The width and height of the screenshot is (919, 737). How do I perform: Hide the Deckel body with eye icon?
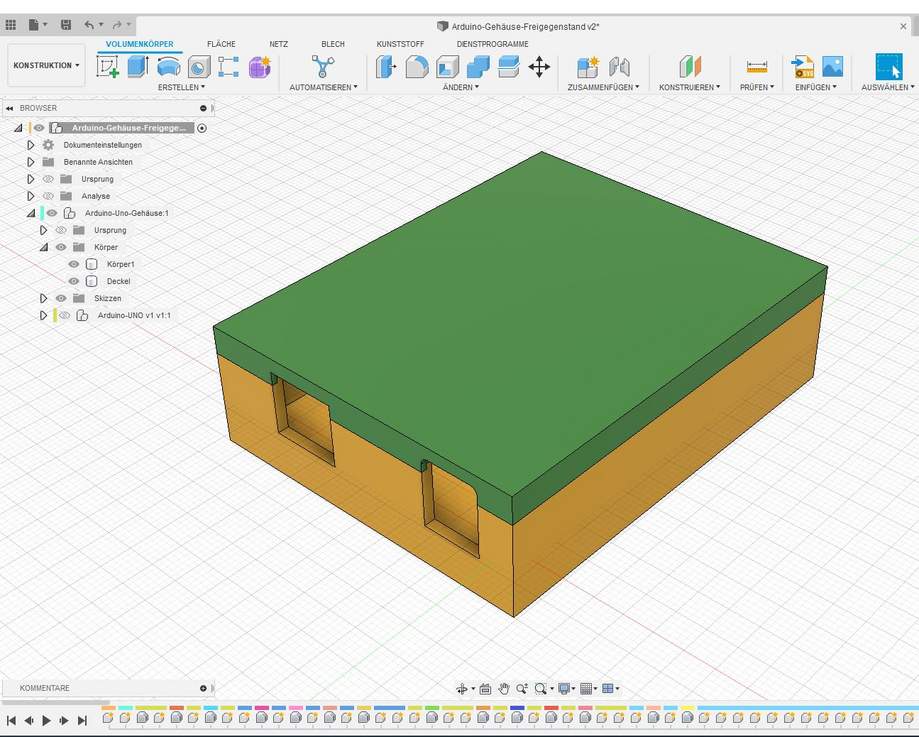(x=74, y=281)
